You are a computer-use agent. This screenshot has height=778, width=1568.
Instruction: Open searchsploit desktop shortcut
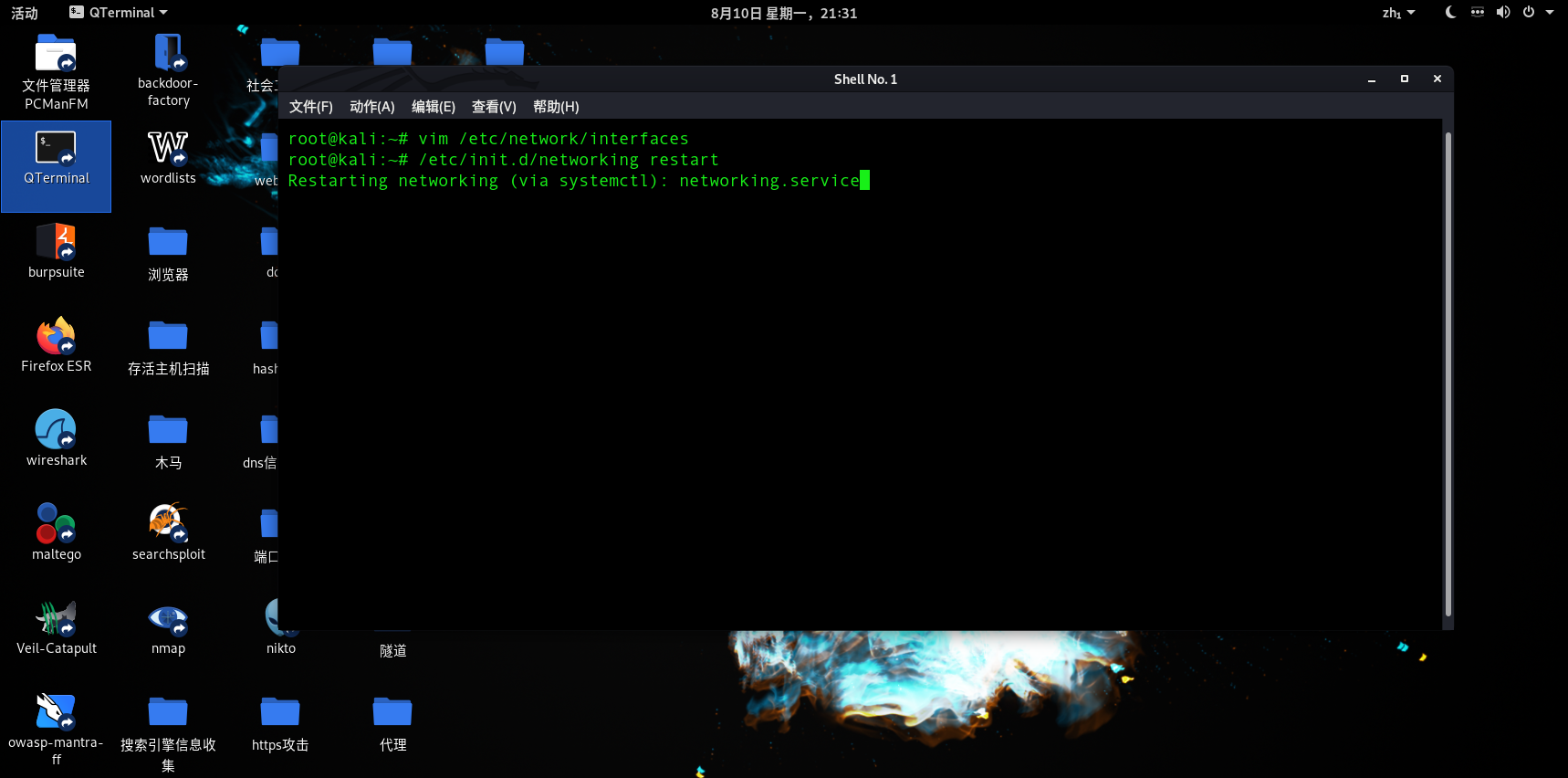pyautogui.click(x=168, y=532)
